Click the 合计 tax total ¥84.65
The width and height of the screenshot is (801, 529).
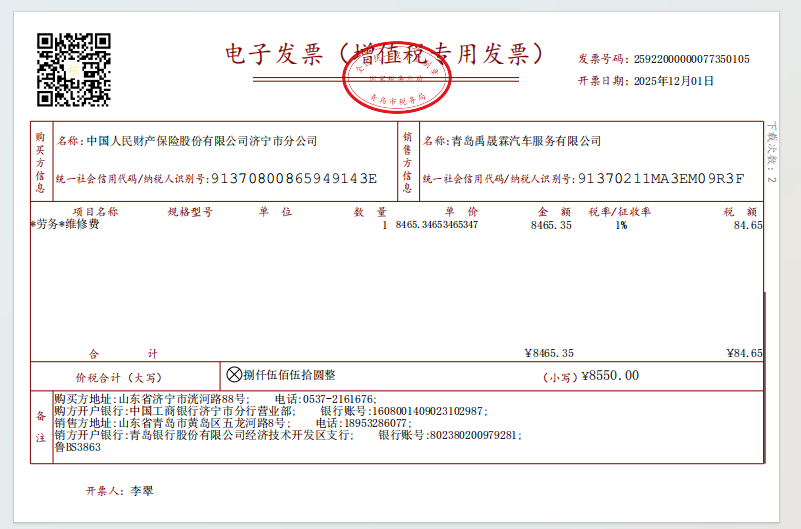[745, 353]
